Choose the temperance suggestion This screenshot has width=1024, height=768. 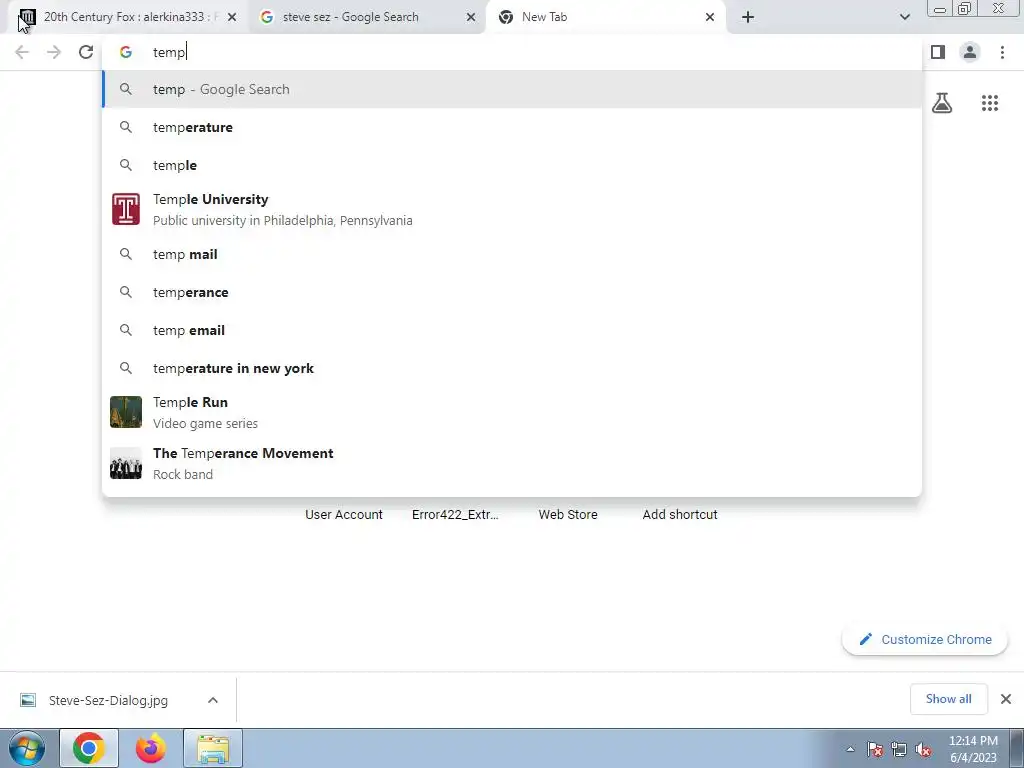tap(512, 292)
